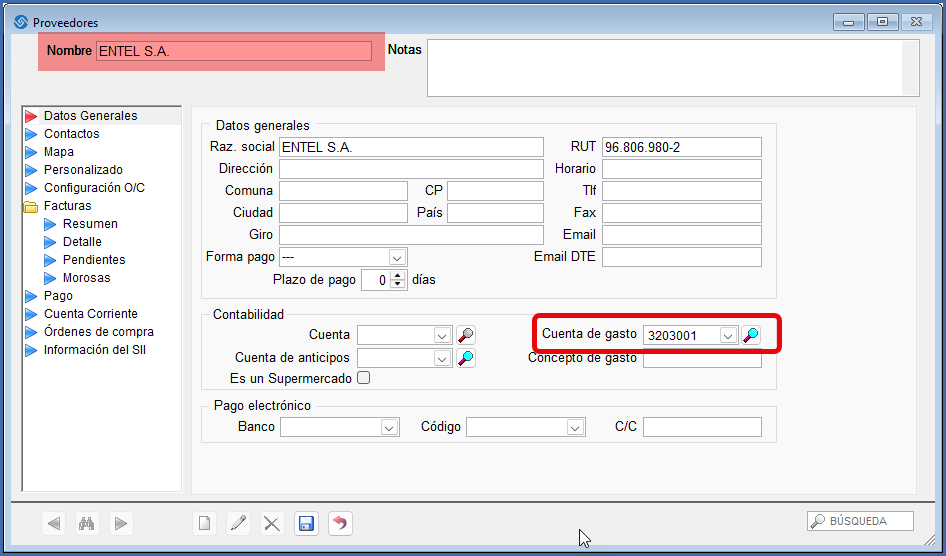Open Configuración O/C section
The height and width of the screenshot is (556, 946).
(94, 188)
